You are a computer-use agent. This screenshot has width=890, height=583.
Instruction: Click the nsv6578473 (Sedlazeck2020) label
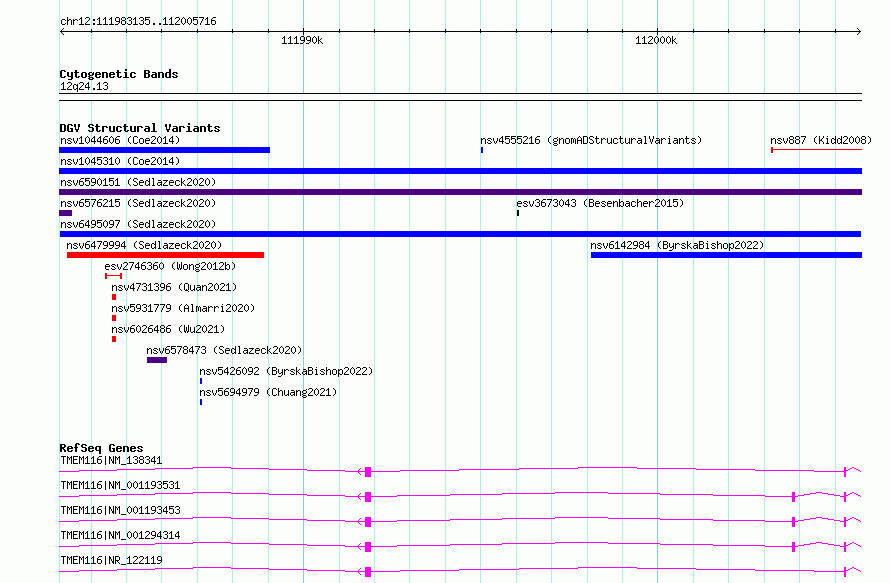coord(224,350)
